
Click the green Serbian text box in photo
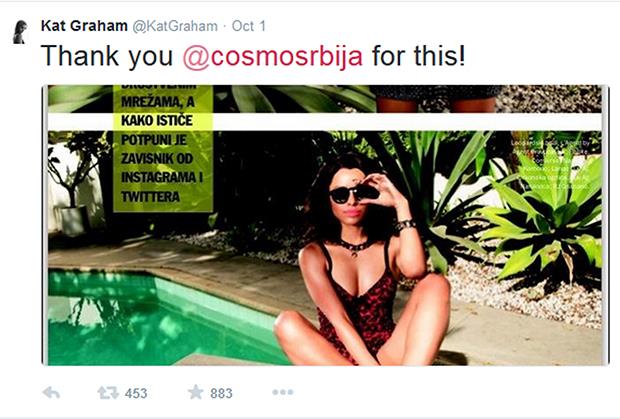163,149
